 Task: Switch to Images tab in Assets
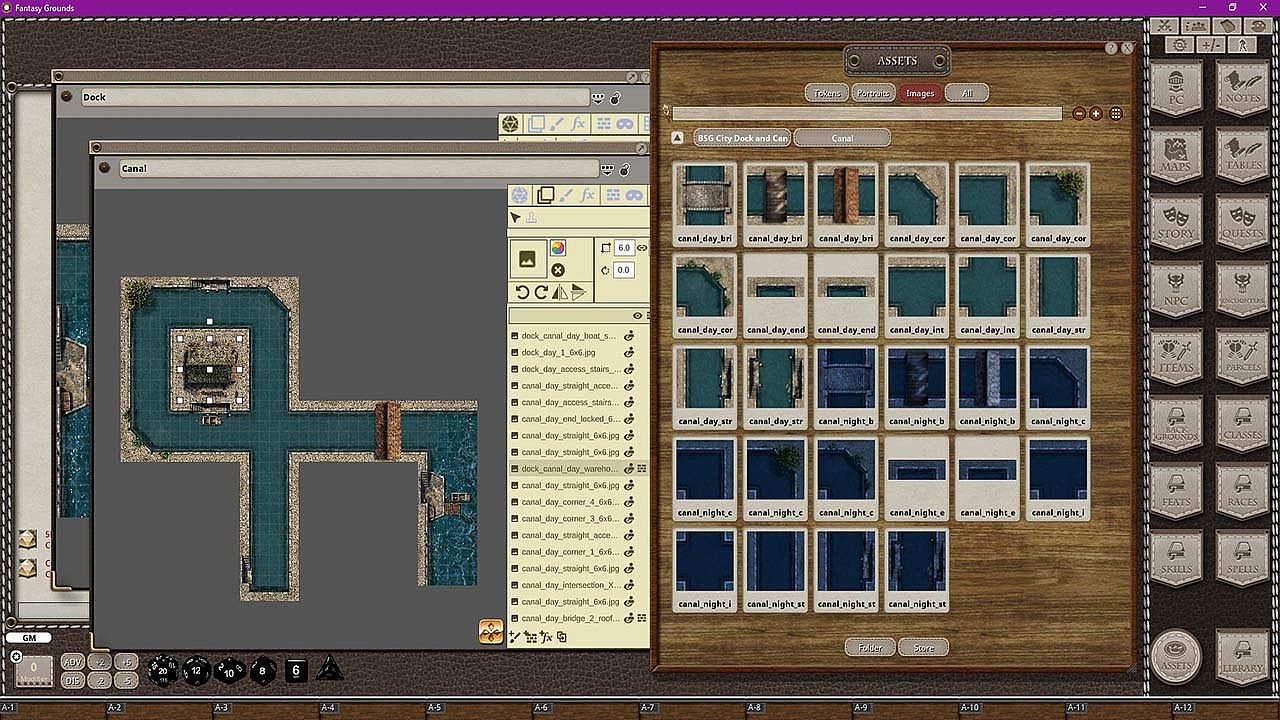(x=920, y=93)
